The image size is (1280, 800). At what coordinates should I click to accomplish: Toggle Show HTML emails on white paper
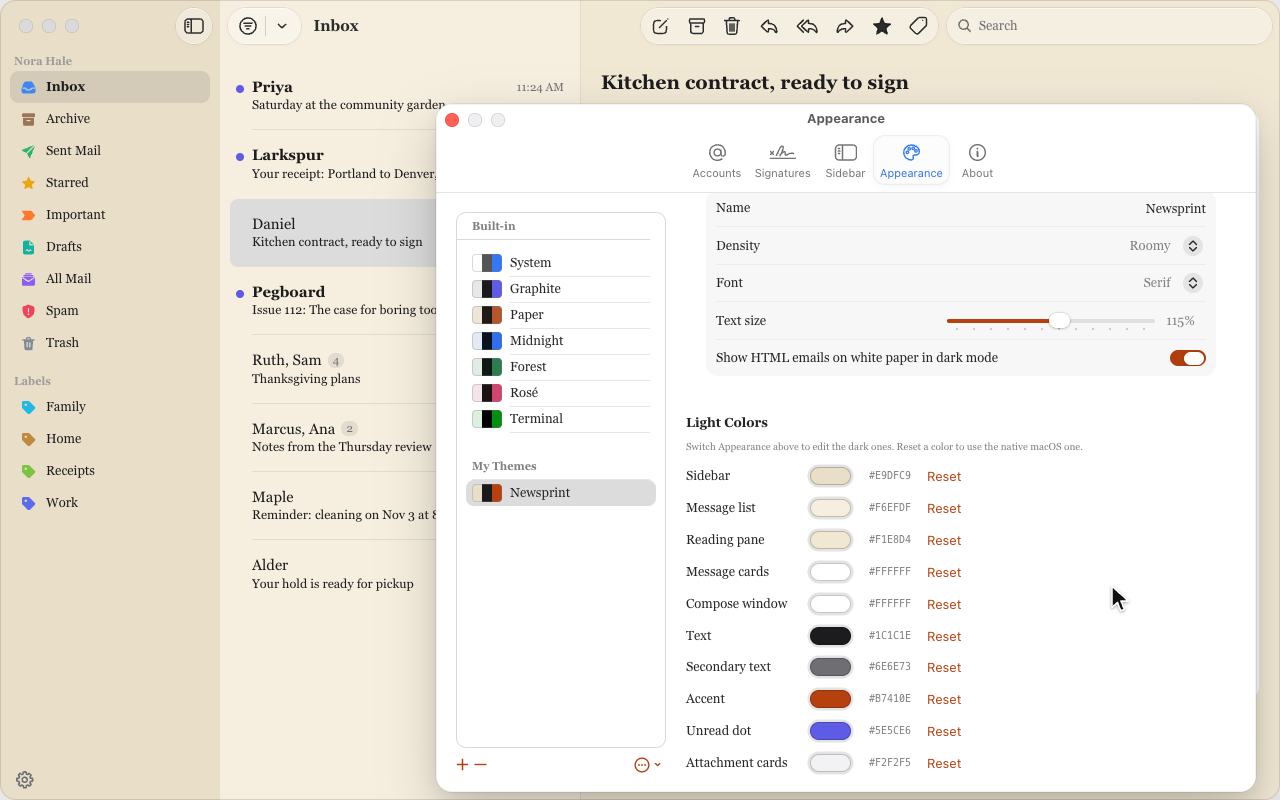(1187, 358)
